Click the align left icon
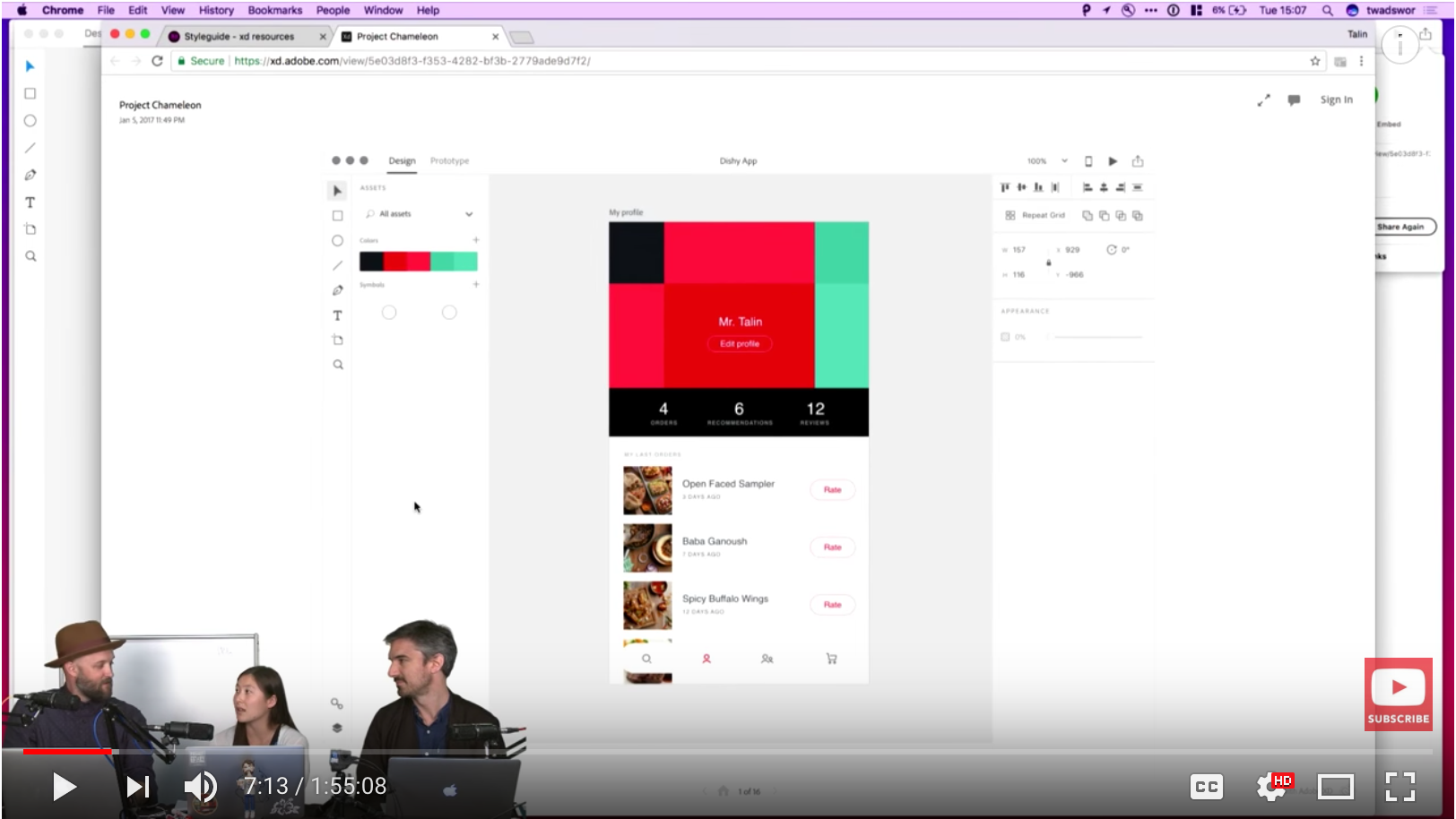The height and width of the screenshot is (819, 1456). [1088, 187]
